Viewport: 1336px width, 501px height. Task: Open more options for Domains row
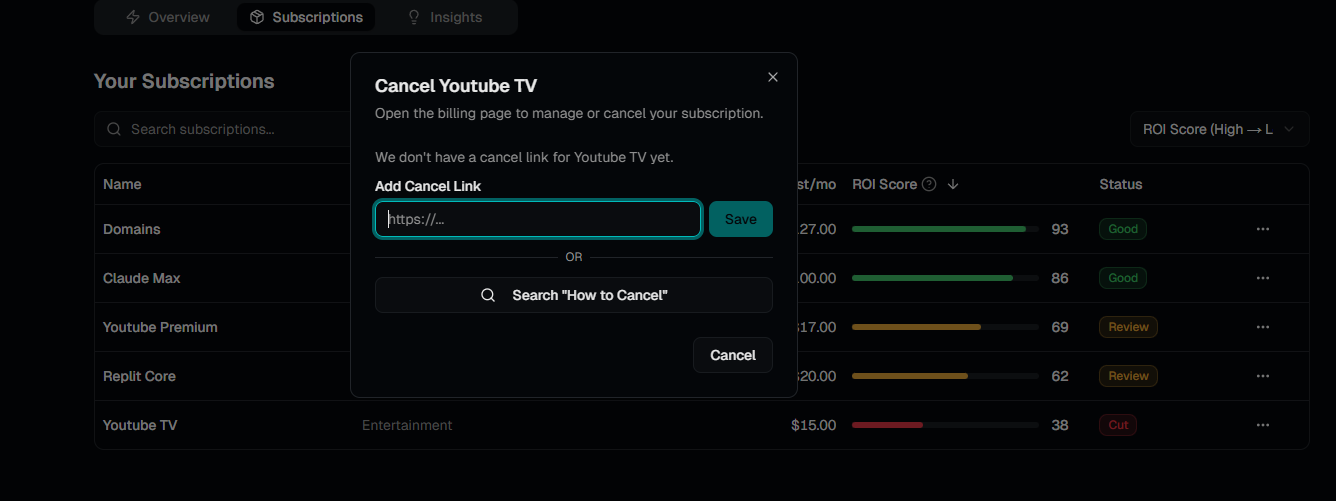click(x=1263, y=229)
